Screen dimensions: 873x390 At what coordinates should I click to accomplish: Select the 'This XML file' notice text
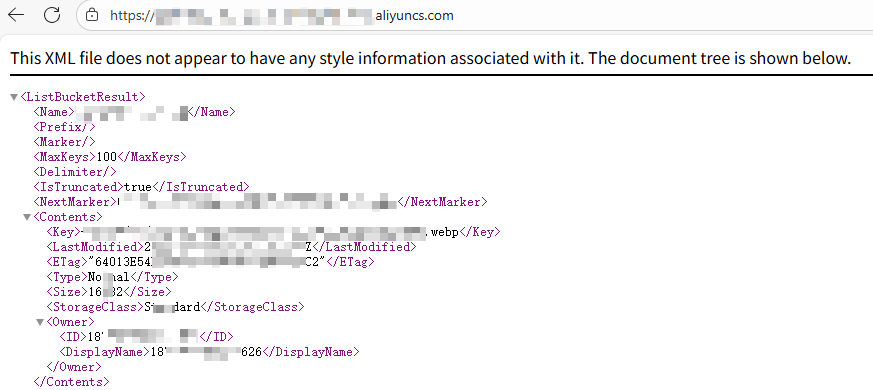[430, 58]
